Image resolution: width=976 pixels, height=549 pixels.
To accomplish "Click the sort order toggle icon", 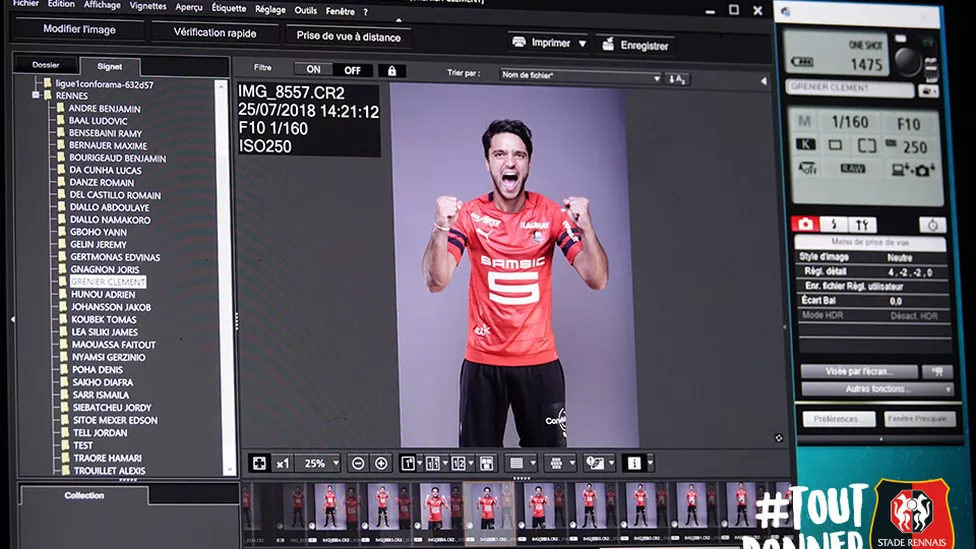I will tap(678, 78).
